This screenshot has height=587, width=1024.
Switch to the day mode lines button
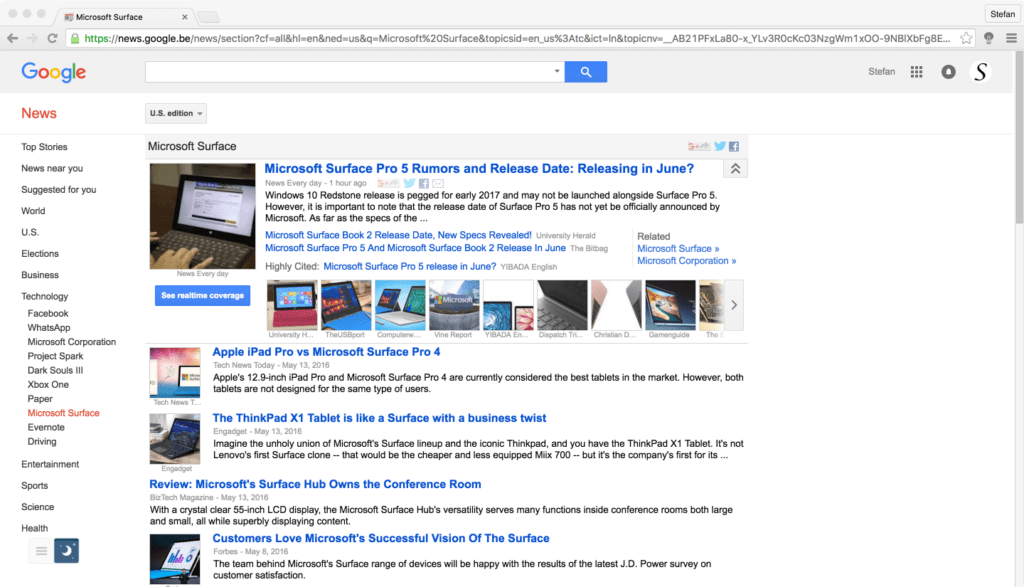tap(41, 550)
